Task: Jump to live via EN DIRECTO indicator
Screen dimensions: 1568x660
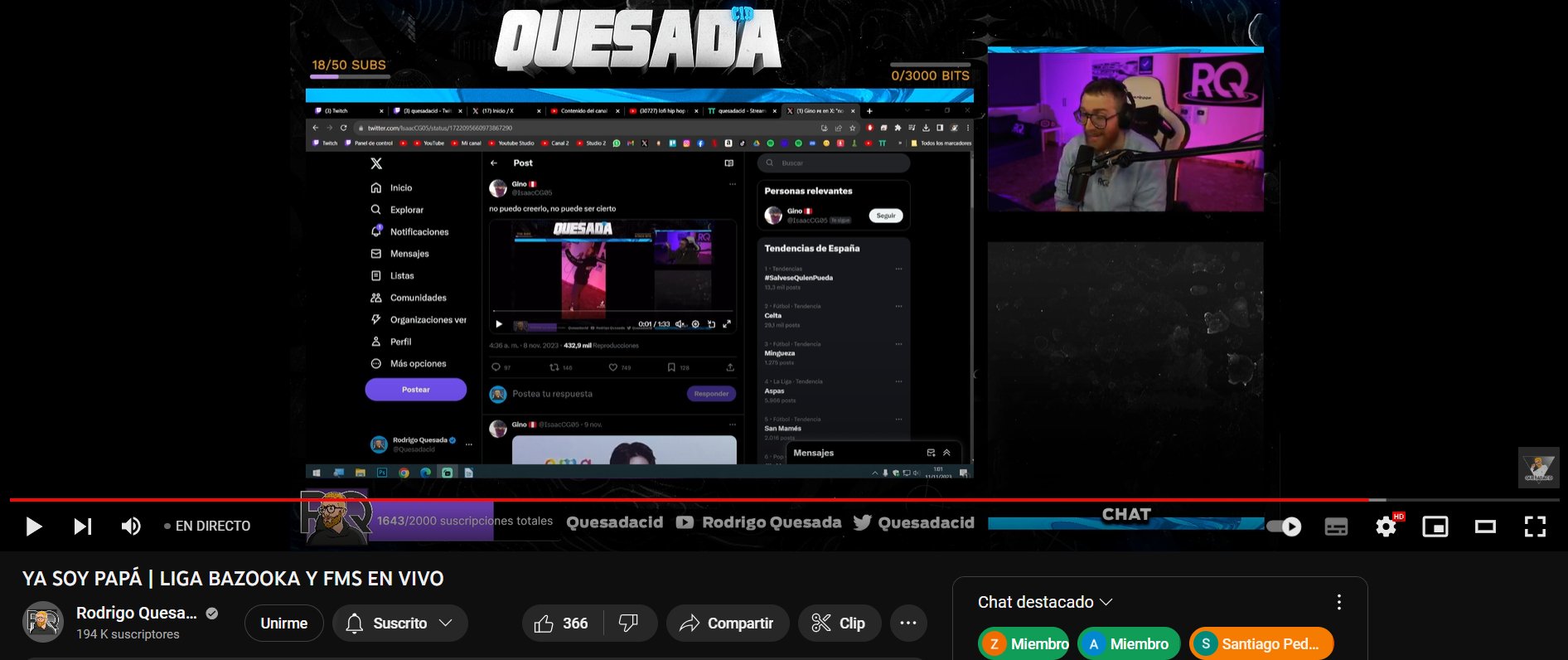Action: click(x=207, y=526)
